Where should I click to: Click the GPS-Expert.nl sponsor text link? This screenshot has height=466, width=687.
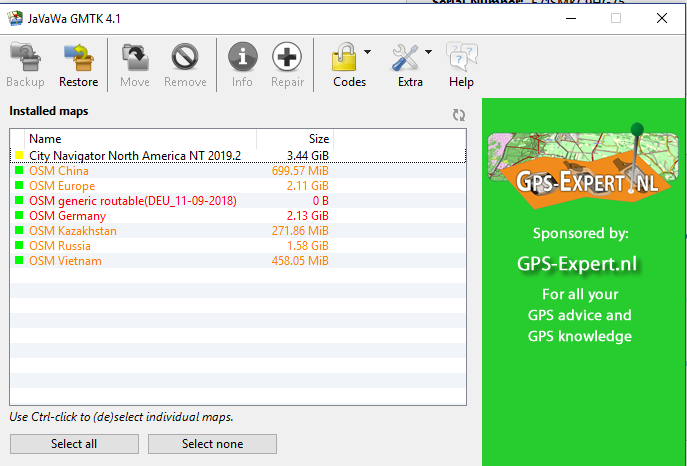577,264
